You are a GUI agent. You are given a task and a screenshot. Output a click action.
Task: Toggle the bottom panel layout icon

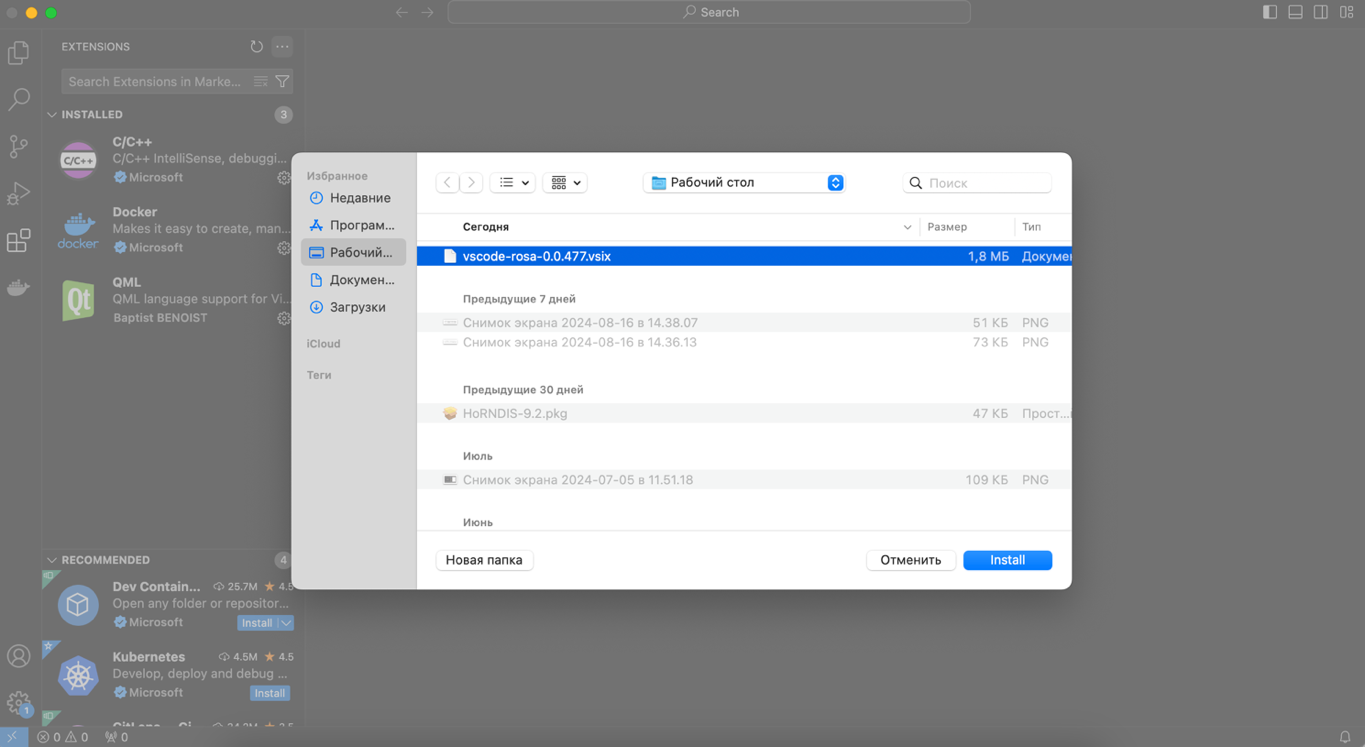pos(1295,12)
